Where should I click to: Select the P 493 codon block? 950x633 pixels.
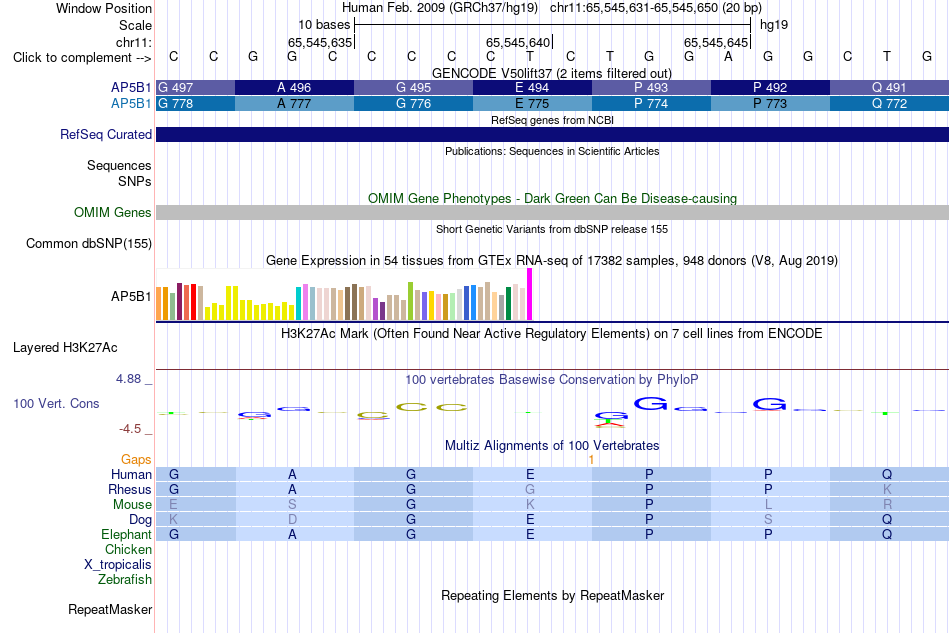(x=651, y=88)
